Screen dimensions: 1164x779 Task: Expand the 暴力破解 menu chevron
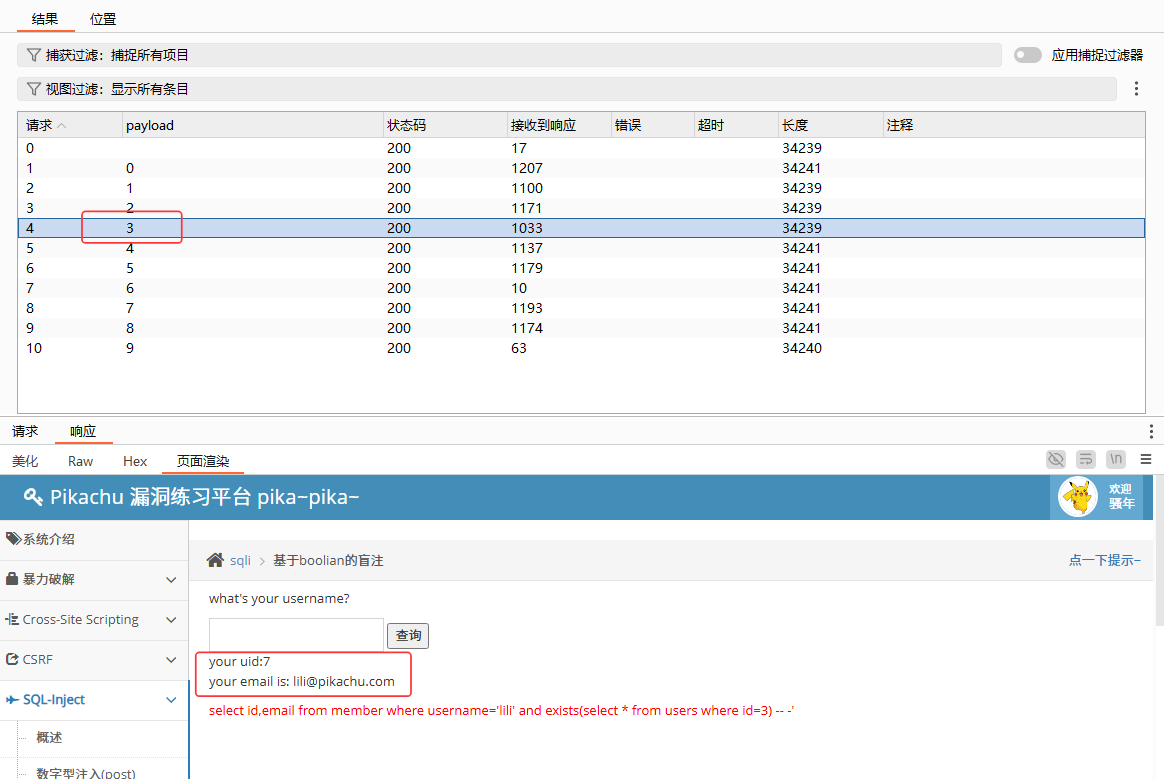point(171,579)
